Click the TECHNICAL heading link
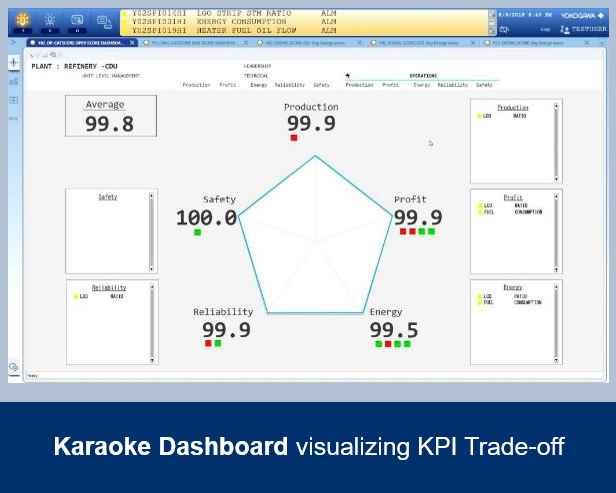The height and width of the screenshot is (493, 616). pos(256,75)
